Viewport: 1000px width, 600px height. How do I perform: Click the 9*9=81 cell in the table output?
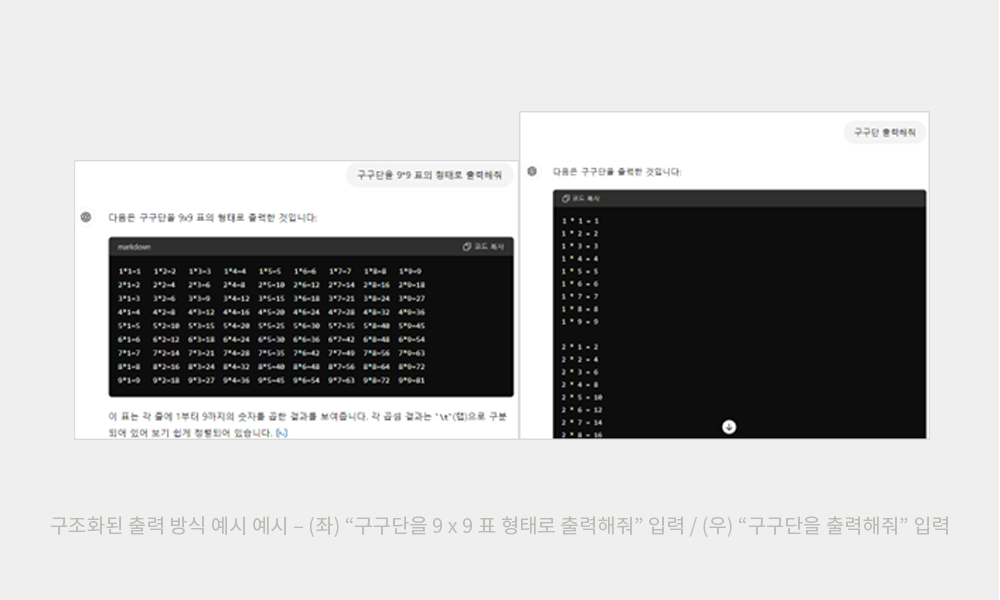411,381
